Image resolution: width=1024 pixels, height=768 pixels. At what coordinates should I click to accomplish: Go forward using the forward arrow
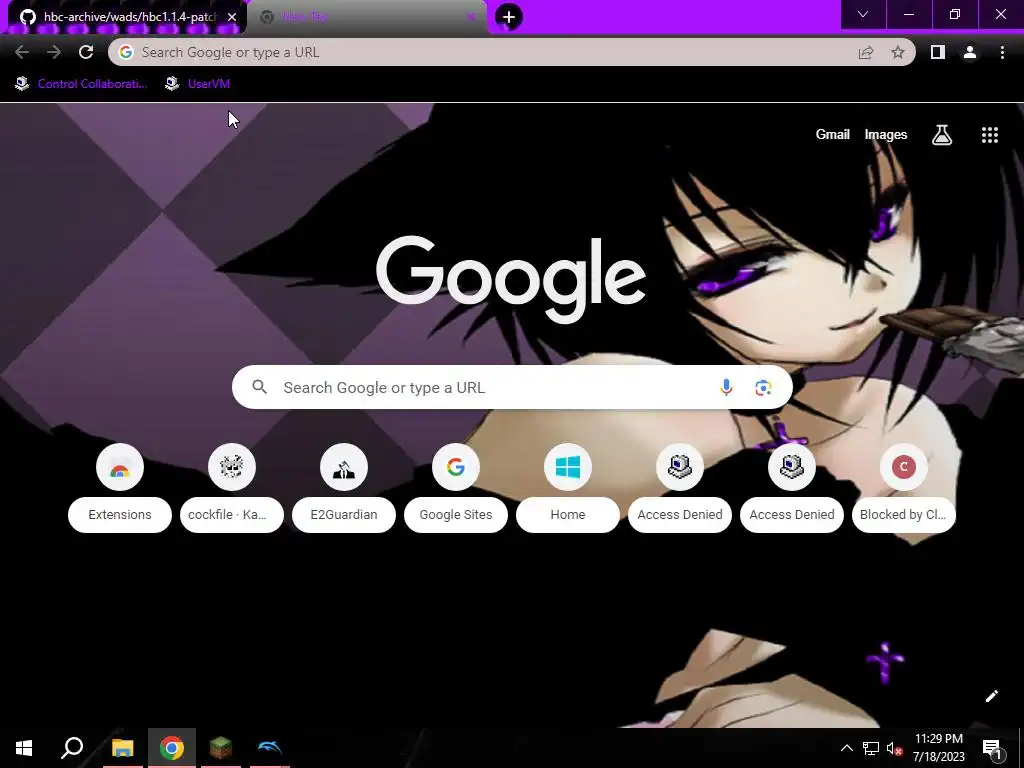pyautogui.click(x=54, y=52)
